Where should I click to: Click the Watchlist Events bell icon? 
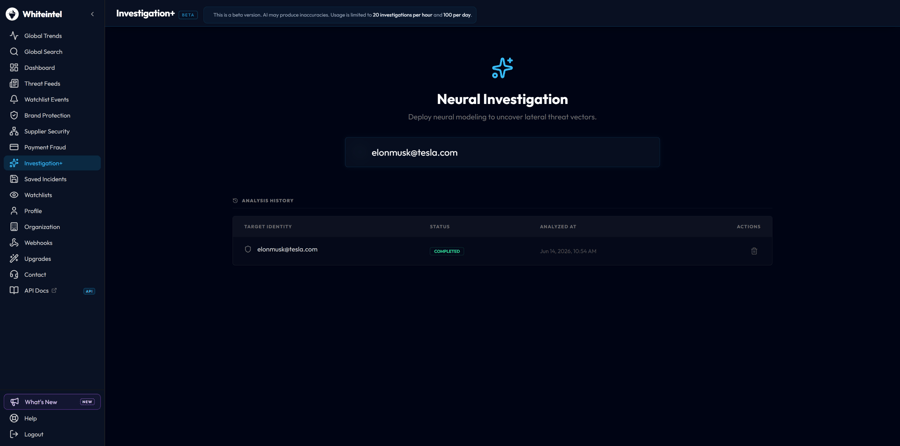(14, 99)
